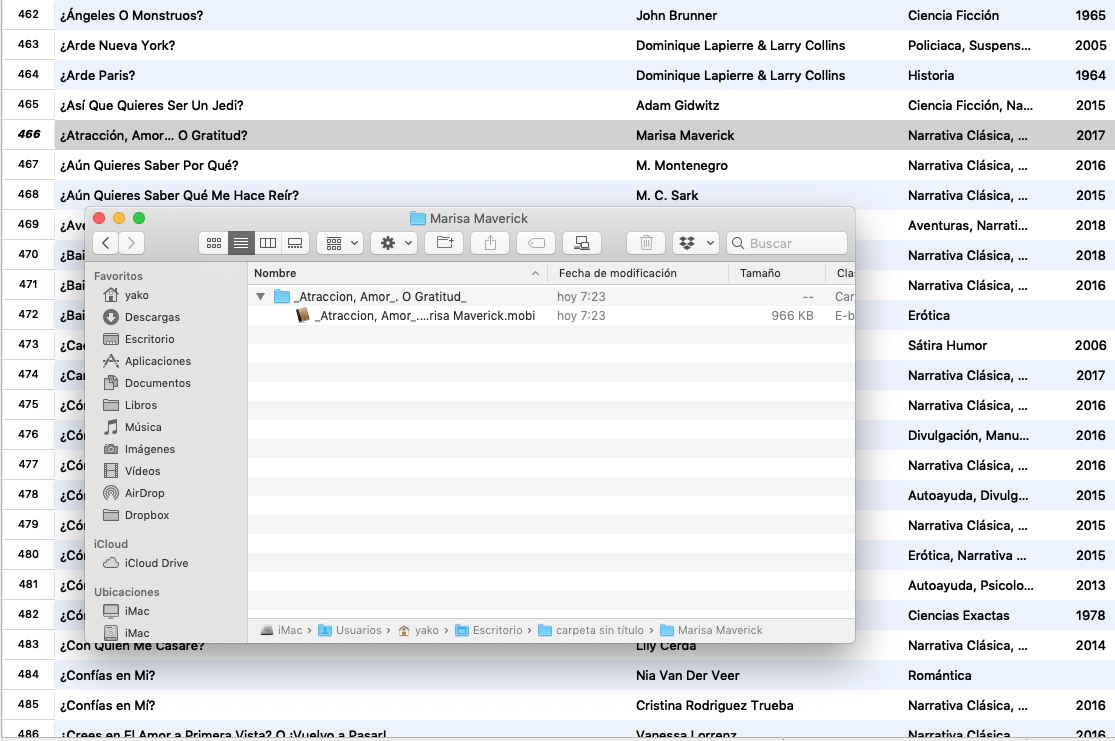The height and width of the screenshot is (741, 1115).
Task: Click author Cristina Rodriguez Trueba
Action: point(715,705)
